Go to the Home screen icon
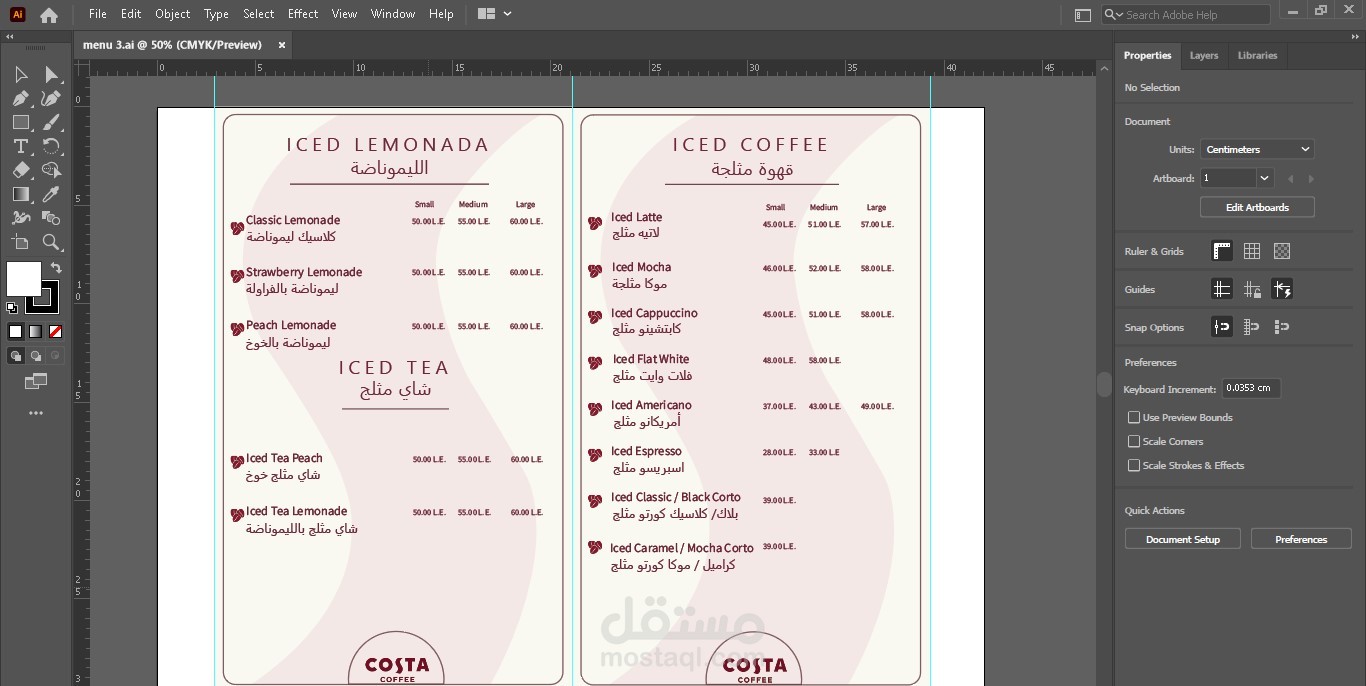Image resolution: width=1366 pixels, height=686 pixels. (x=49, y=15)
